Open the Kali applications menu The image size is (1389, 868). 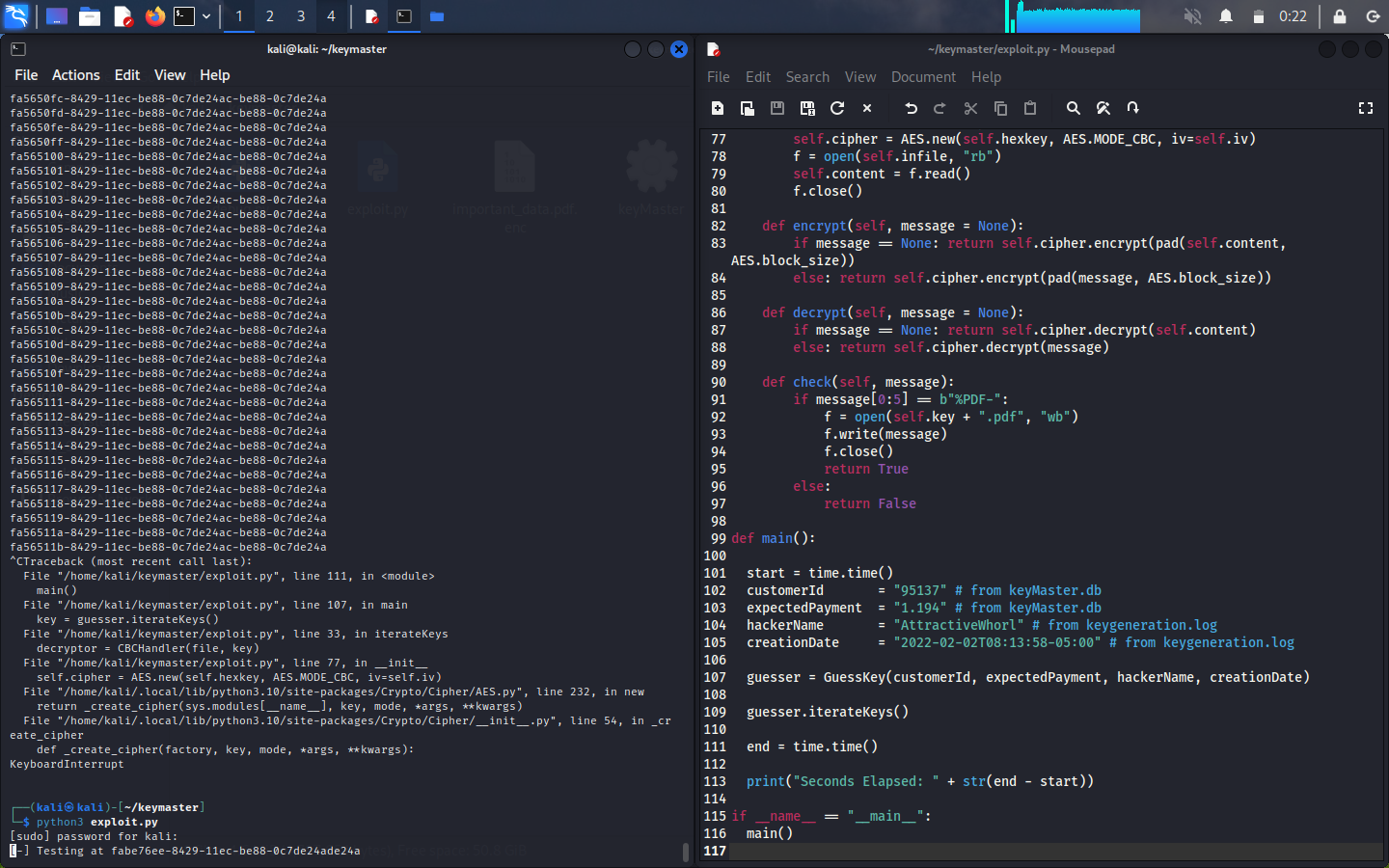pyautogui.click(x=17, y=16)
